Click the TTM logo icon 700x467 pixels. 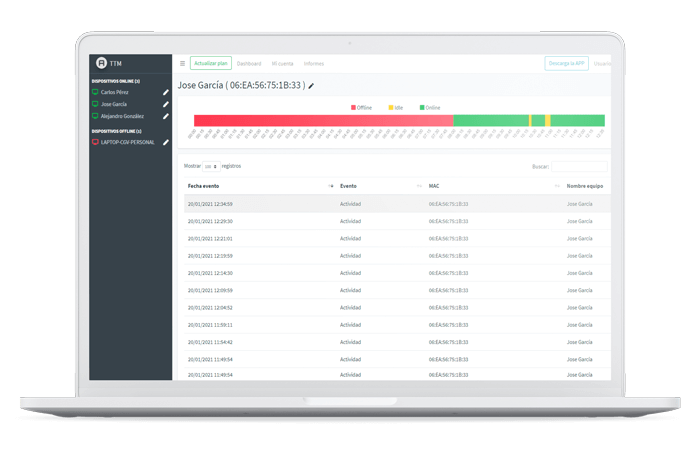click(100, 63)
